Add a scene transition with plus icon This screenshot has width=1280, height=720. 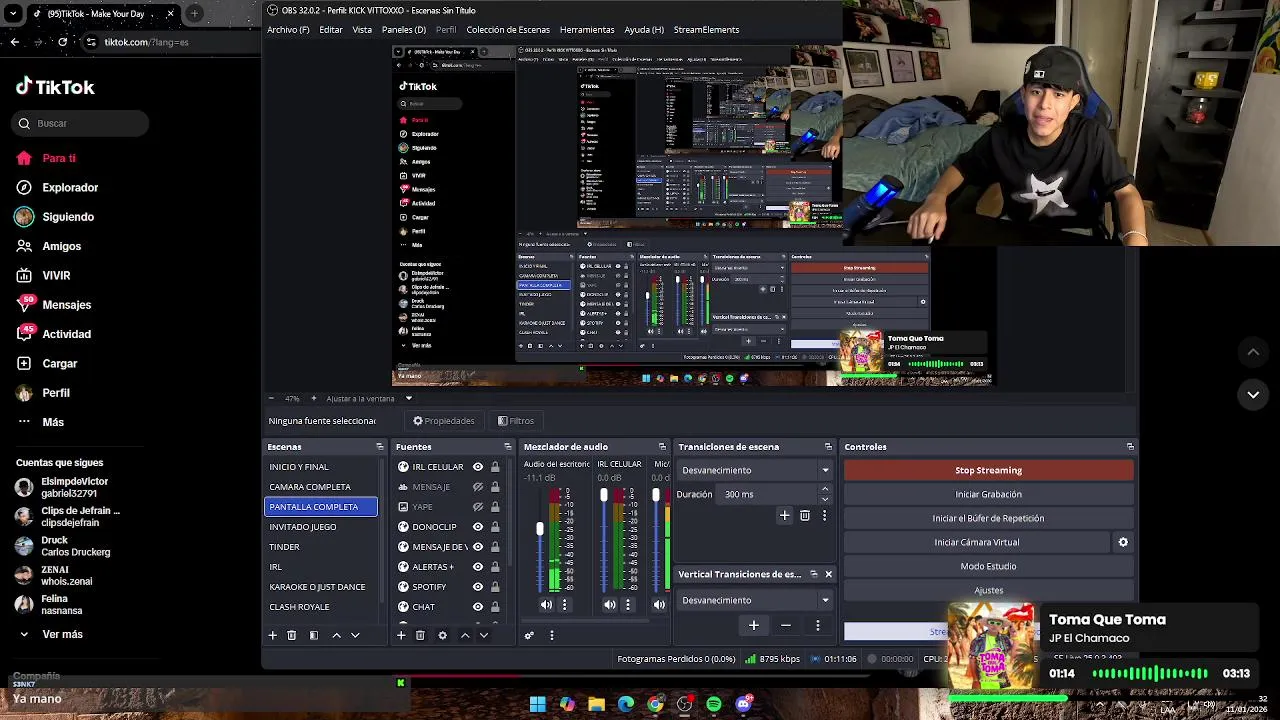784,515
